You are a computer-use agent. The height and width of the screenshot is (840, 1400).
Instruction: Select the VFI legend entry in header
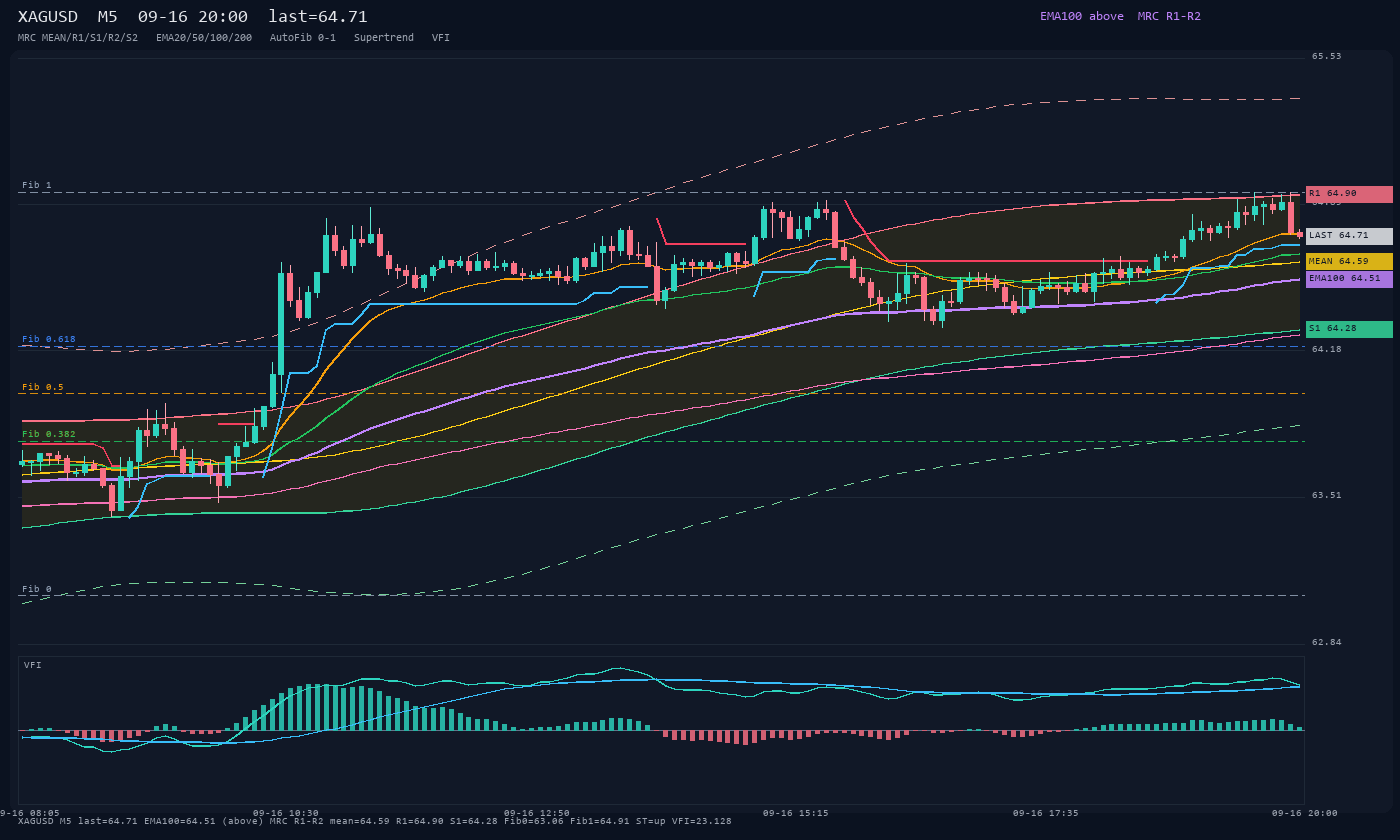pos(441,38)
